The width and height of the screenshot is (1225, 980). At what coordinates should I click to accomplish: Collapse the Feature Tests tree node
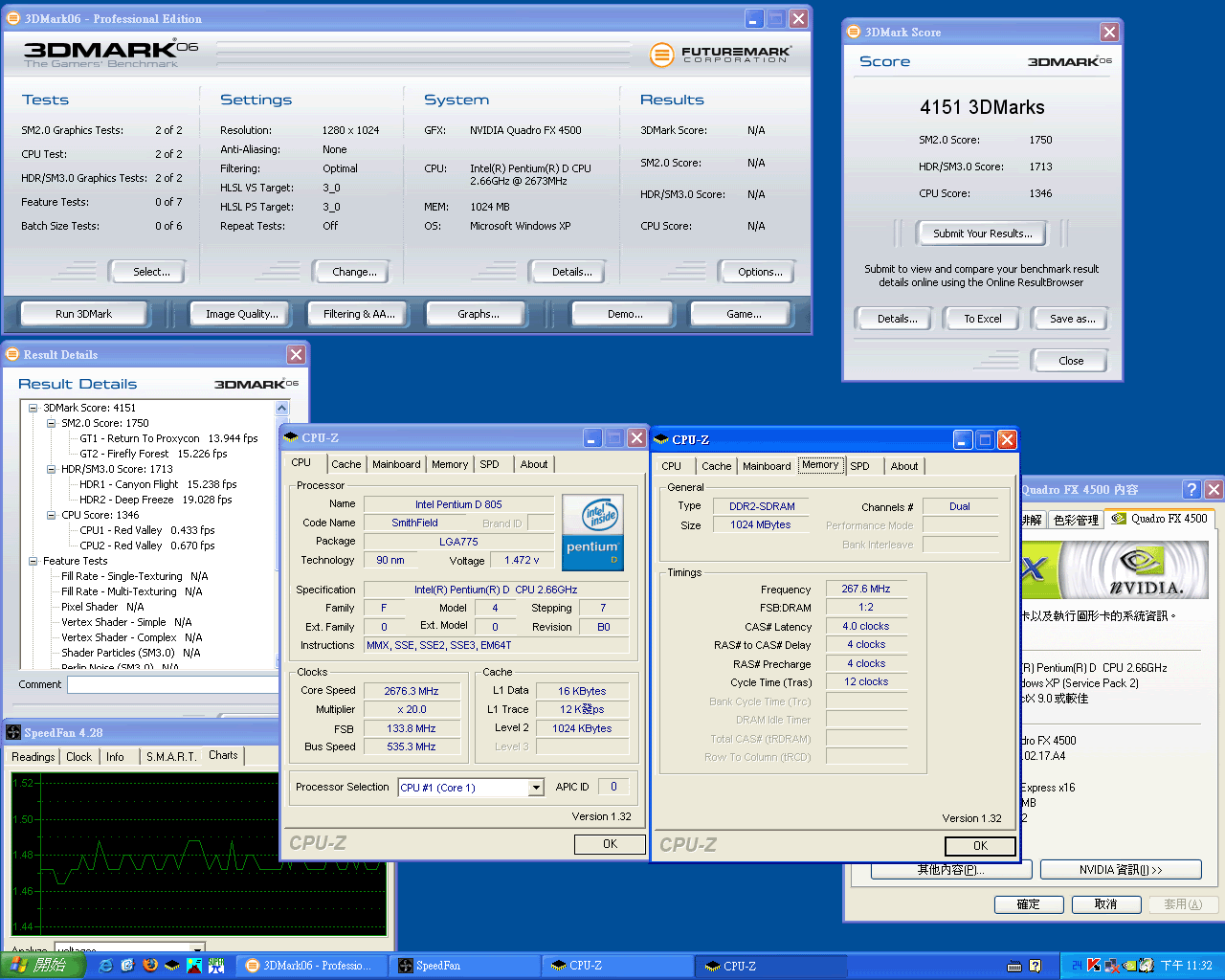pos(33,561)
